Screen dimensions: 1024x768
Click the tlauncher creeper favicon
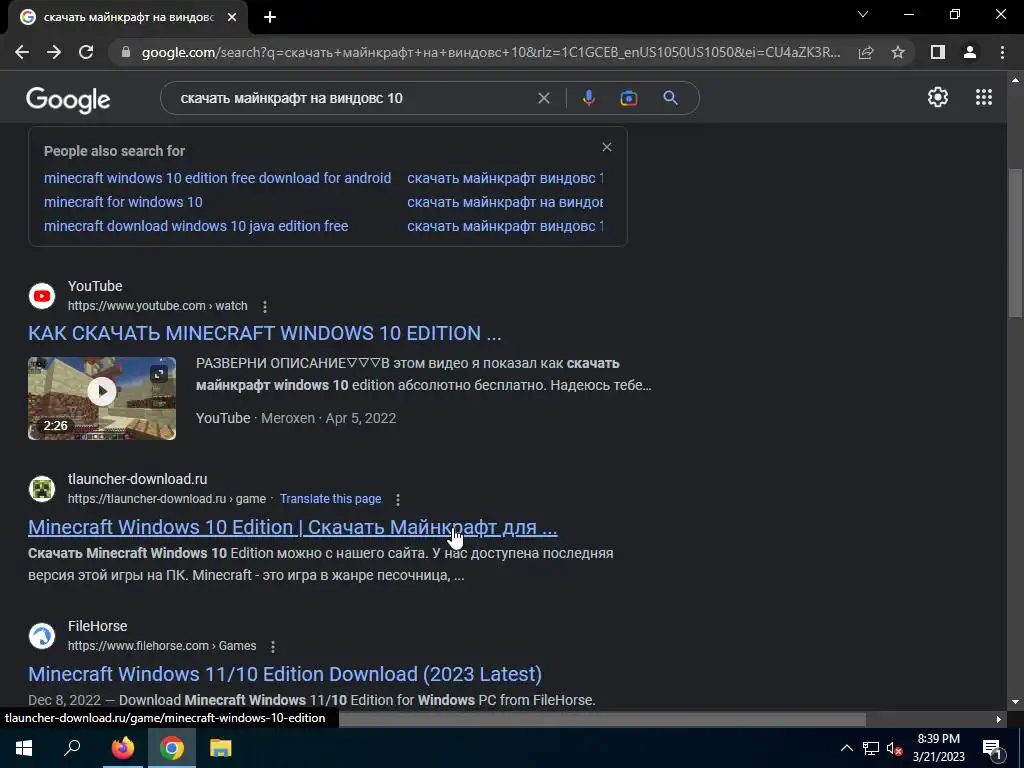point(42,488)
